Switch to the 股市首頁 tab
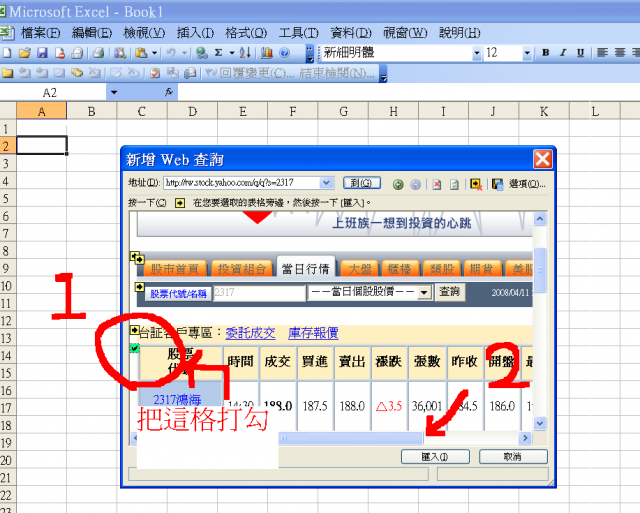The image size is (640, 513). coord(174,269)
